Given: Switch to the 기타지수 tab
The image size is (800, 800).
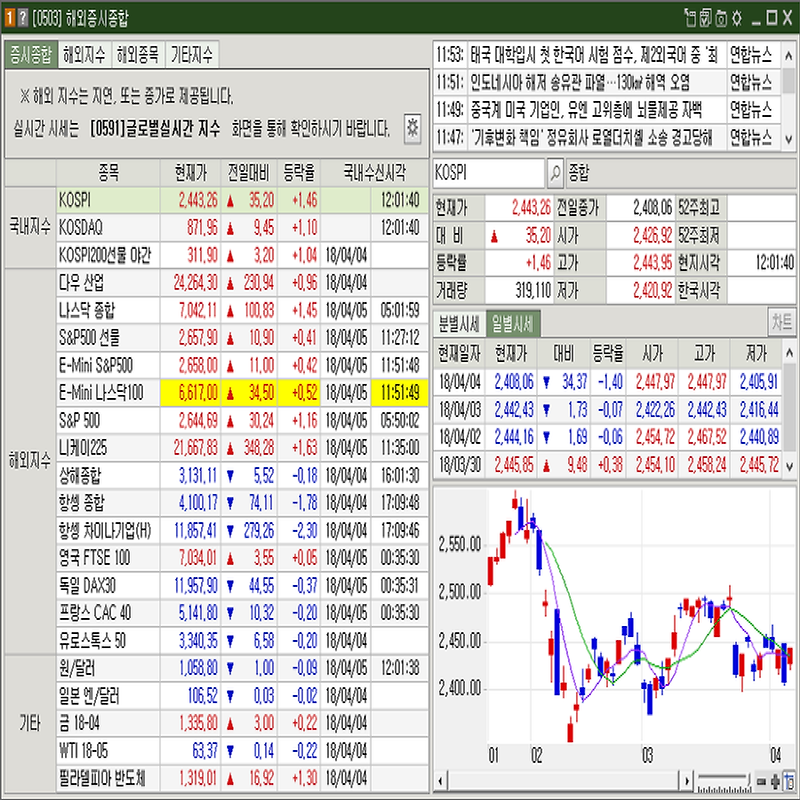Looking at the screenshot, I should point(192,55).
